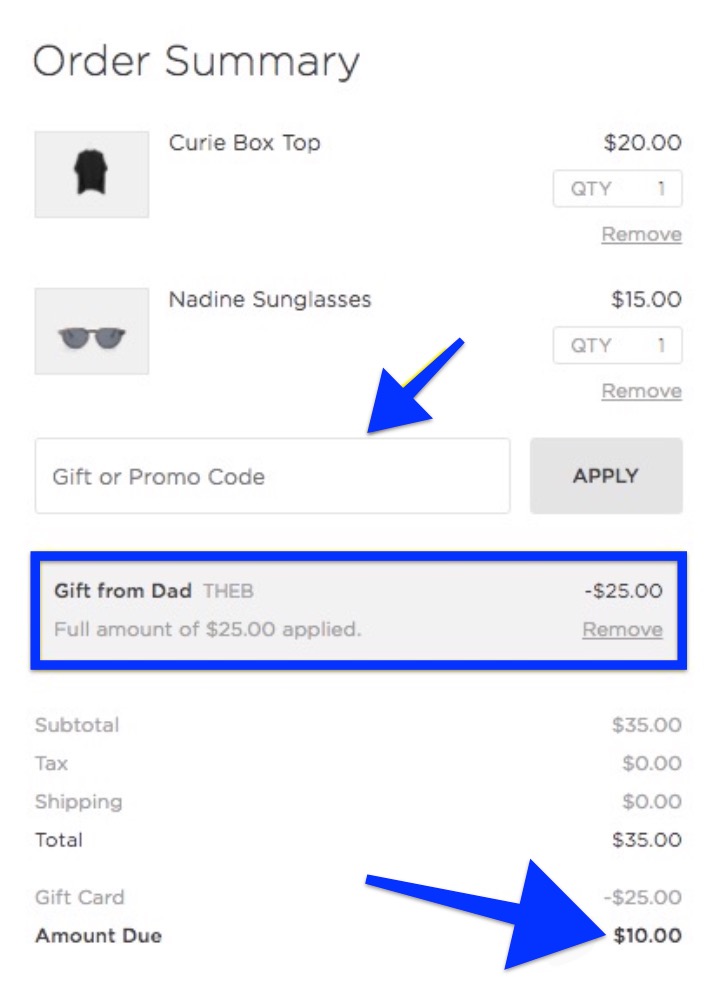The height and width of the screenshot is (990, 710).
Task: Click the Gift Card -$25.00 line amount
Action: coord(643,898)
